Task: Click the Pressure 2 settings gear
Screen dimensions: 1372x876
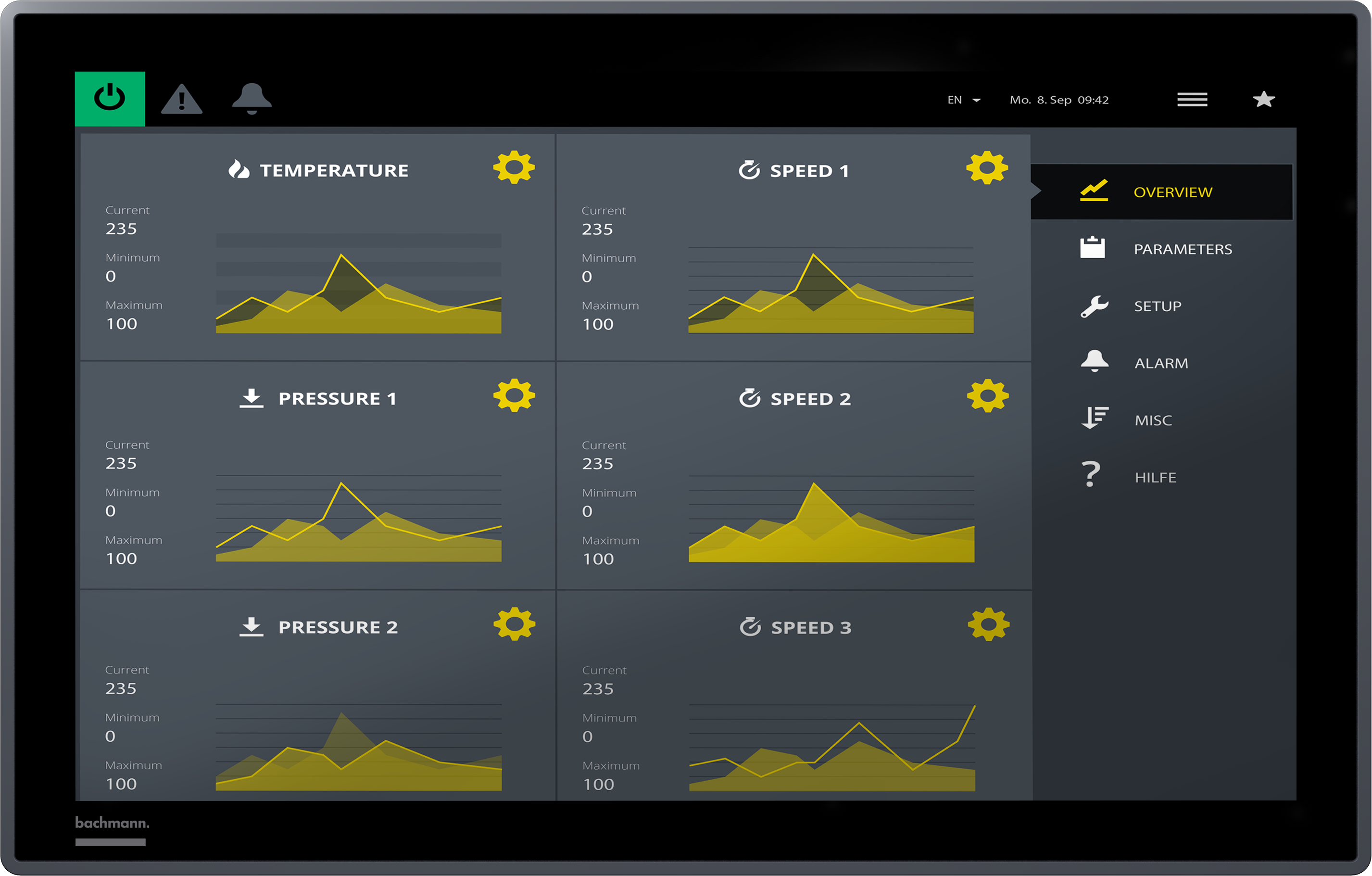Action: (514, 624)
